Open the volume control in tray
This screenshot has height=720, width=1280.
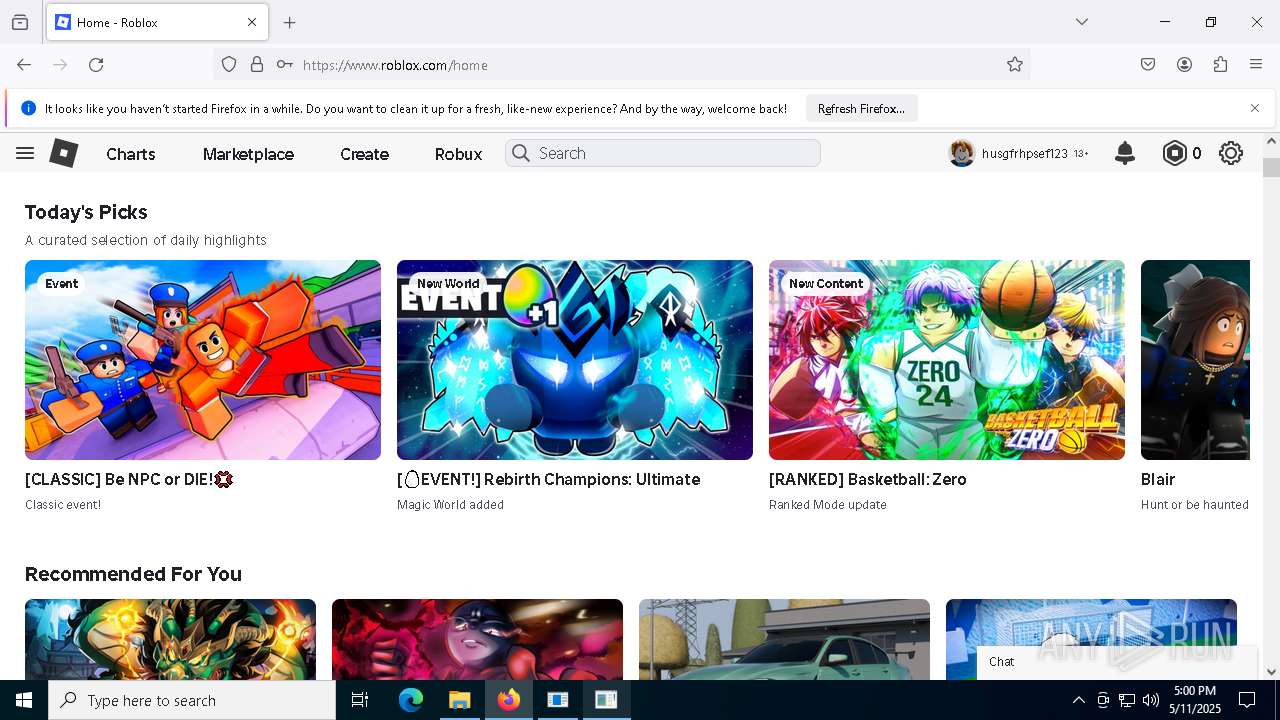(x=1151, y=700)
